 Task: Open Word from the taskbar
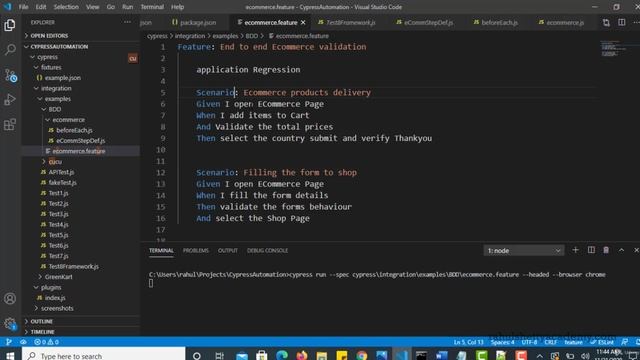point(442,356)
